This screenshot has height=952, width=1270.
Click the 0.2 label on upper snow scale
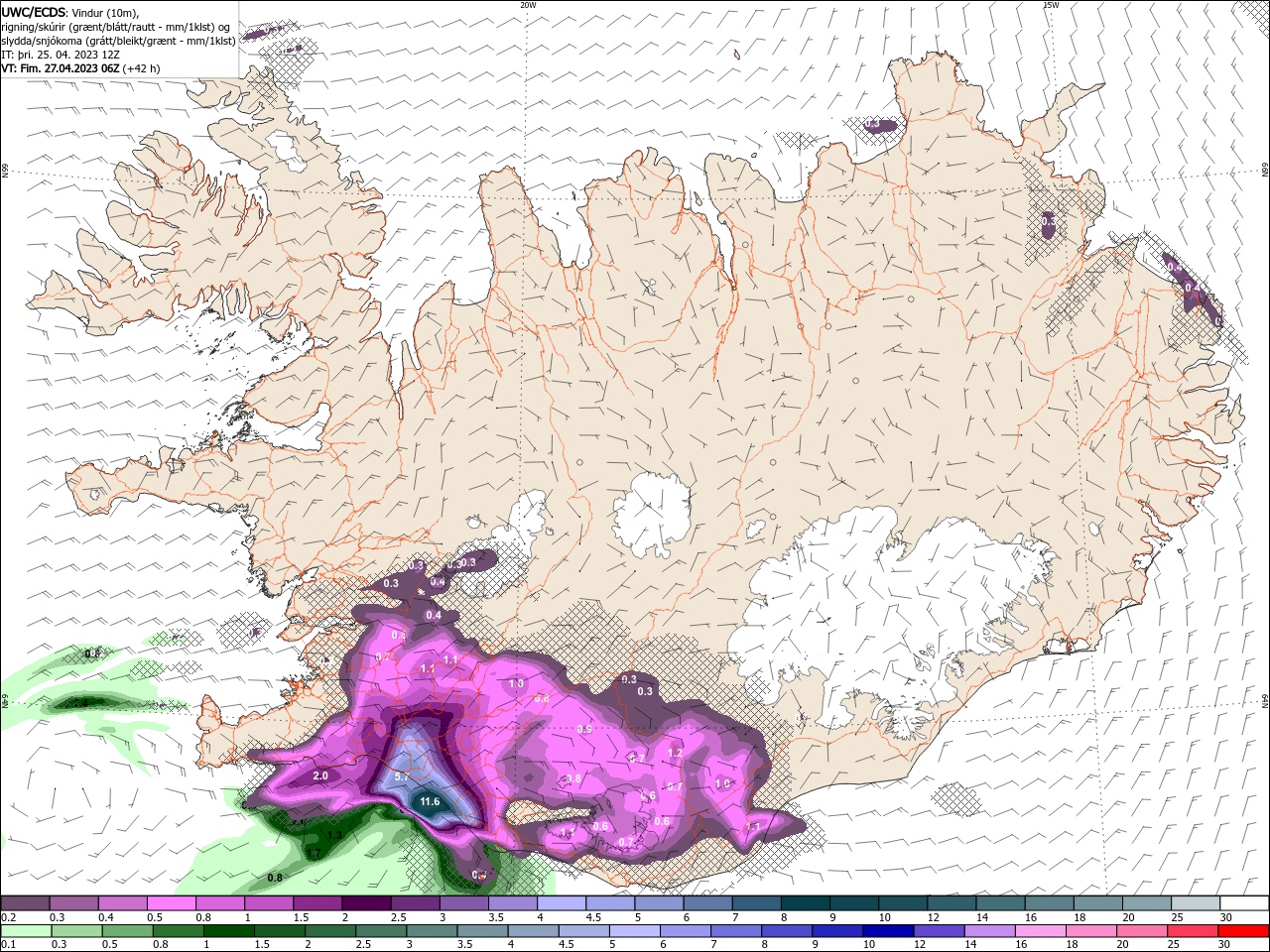click(9, 917)
